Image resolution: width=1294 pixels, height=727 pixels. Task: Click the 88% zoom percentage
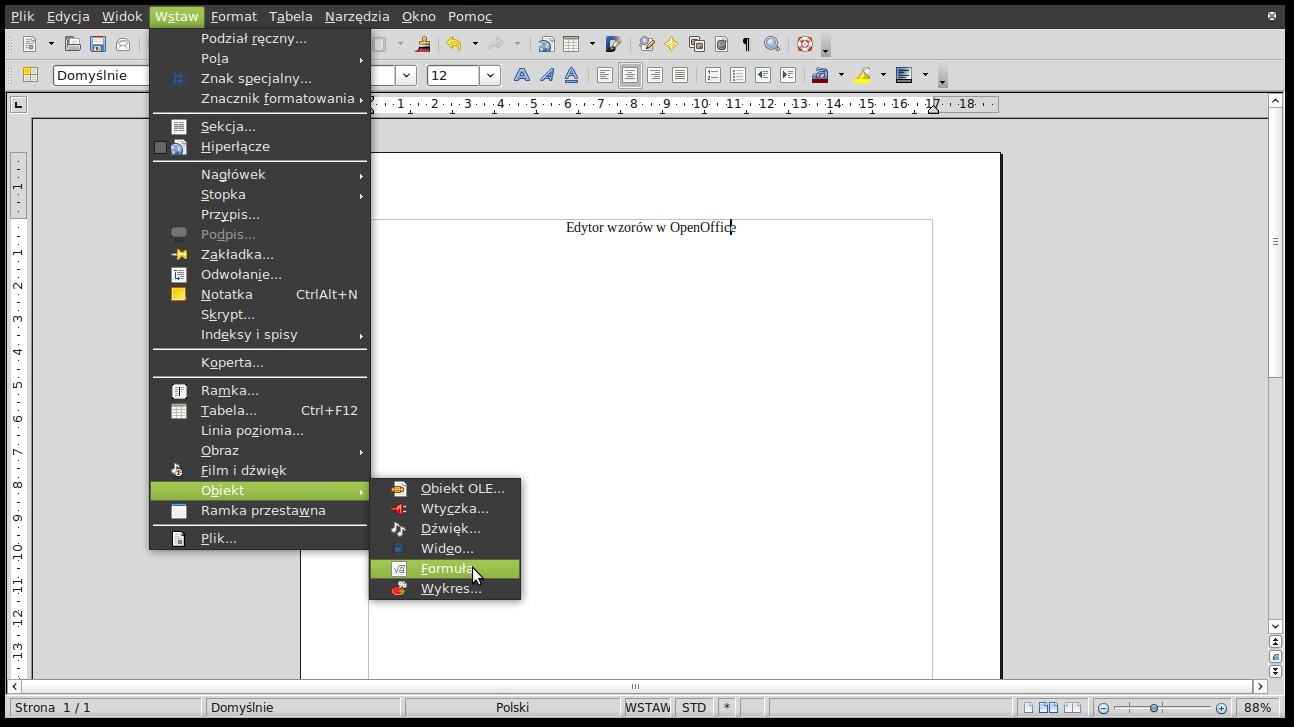coord(1257,708)
